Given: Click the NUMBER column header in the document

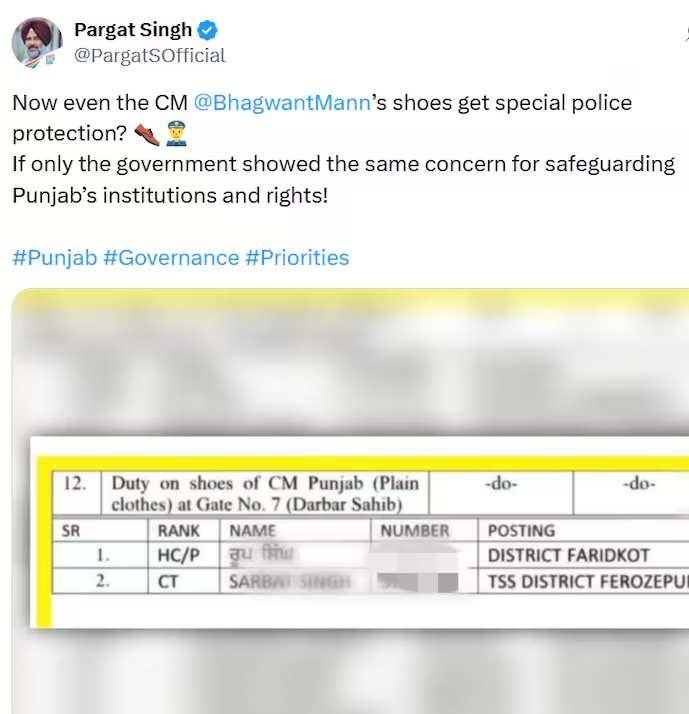Looking at the screenshot, I should [415, 531].
